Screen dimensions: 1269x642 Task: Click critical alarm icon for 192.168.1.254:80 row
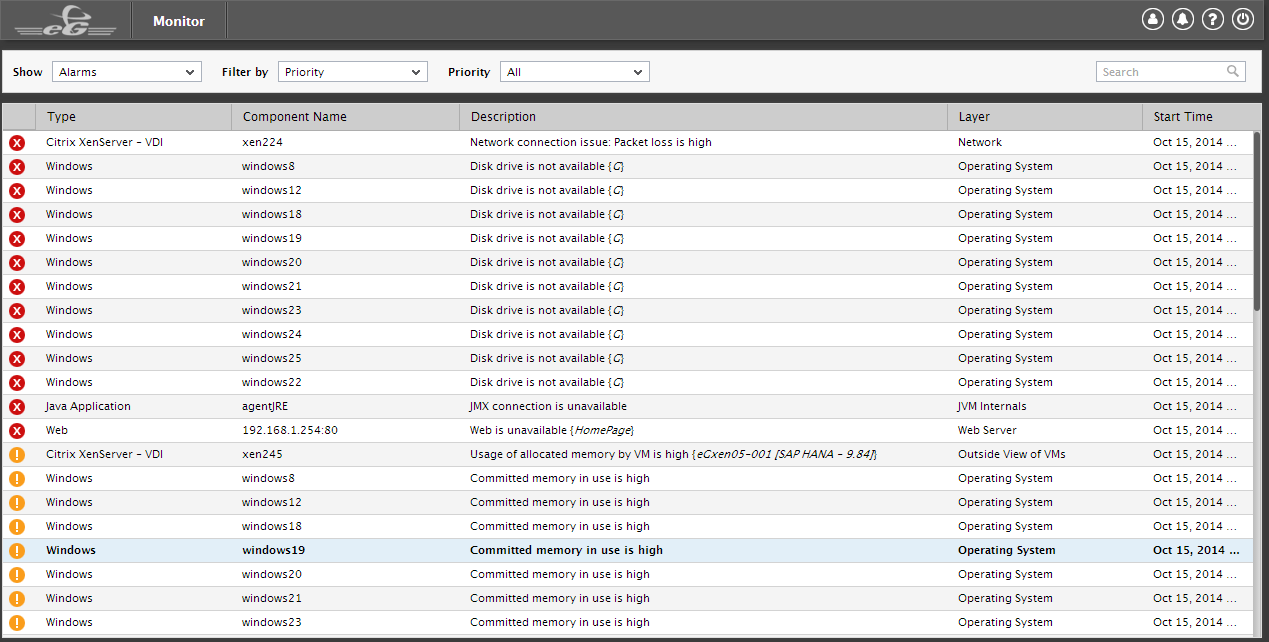[x=17, y=430]
